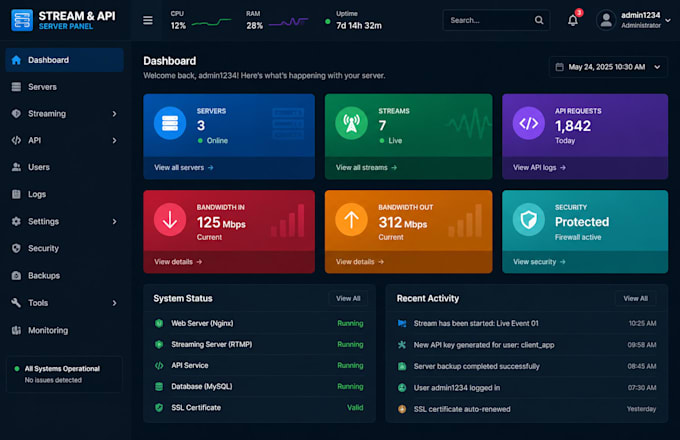
Task: Click 'New API key generated for user: client_app'
Action: pos(484,345)
